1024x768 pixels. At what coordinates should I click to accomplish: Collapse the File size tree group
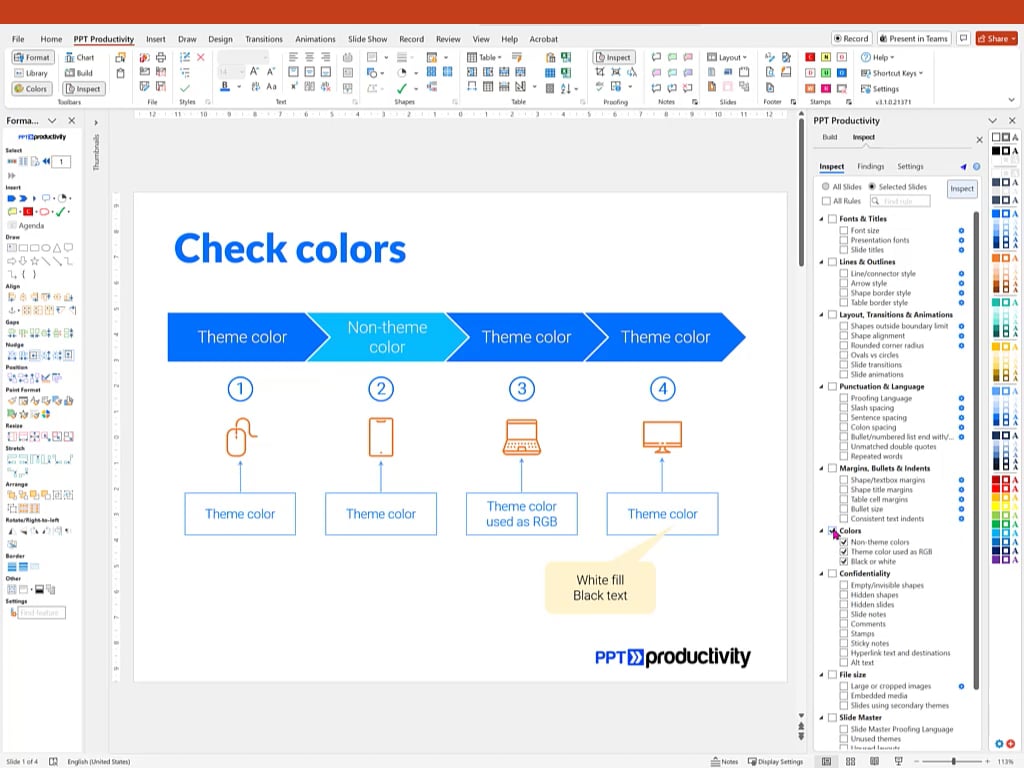pyautogui.click(x=821, y=675)
